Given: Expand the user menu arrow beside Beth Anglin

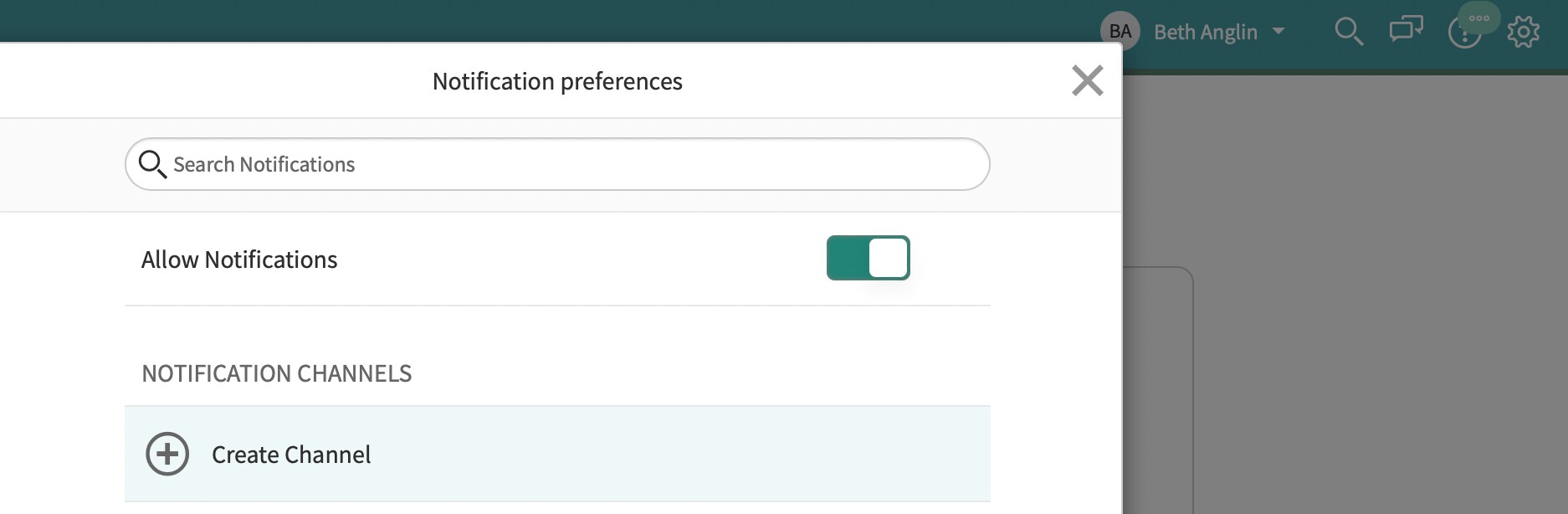Looking at the screenshot, I should [x=1278, y=31].
